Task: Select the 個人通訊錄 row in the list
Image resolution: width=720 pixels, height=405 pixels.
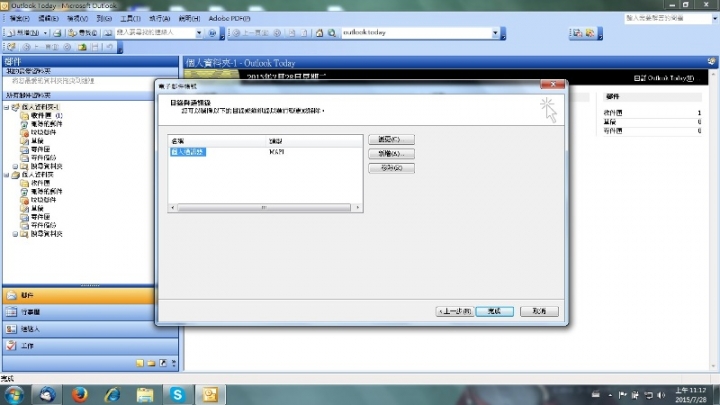Action: tap(187, 152)
